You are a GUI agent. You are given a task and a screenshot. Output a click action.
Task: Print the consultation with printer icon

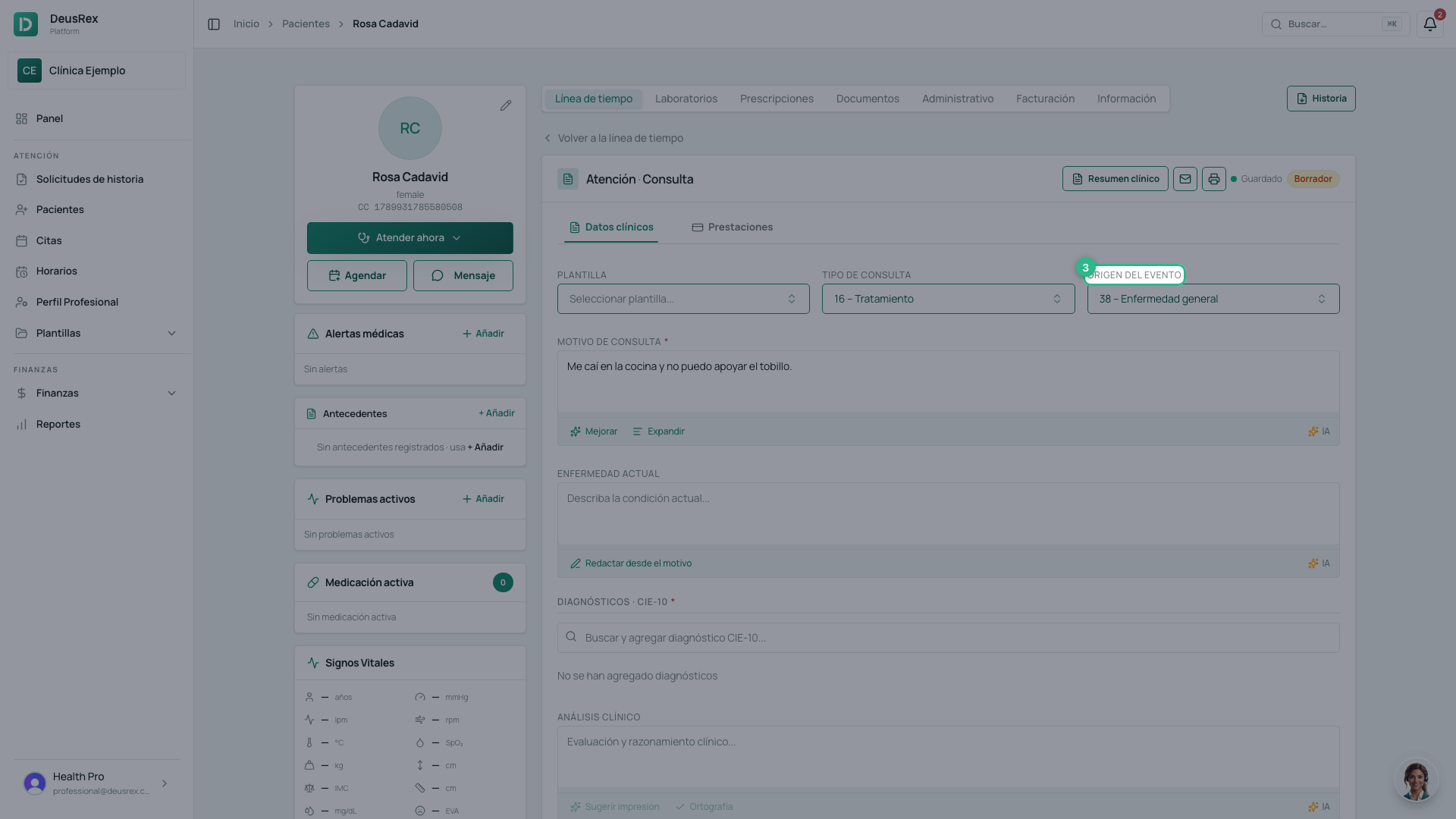point(1214,179)
